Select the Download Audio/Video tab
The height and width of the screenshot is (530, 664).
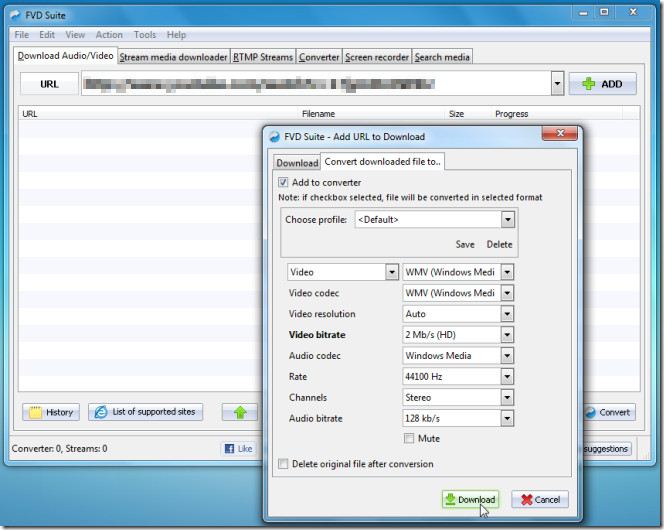click(x=66, y=56)
